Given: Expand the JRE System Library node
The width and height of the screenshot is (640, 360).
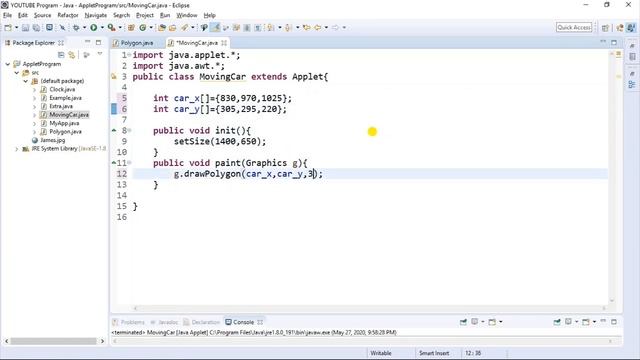Looking at the screenshot, I should 17,149.
